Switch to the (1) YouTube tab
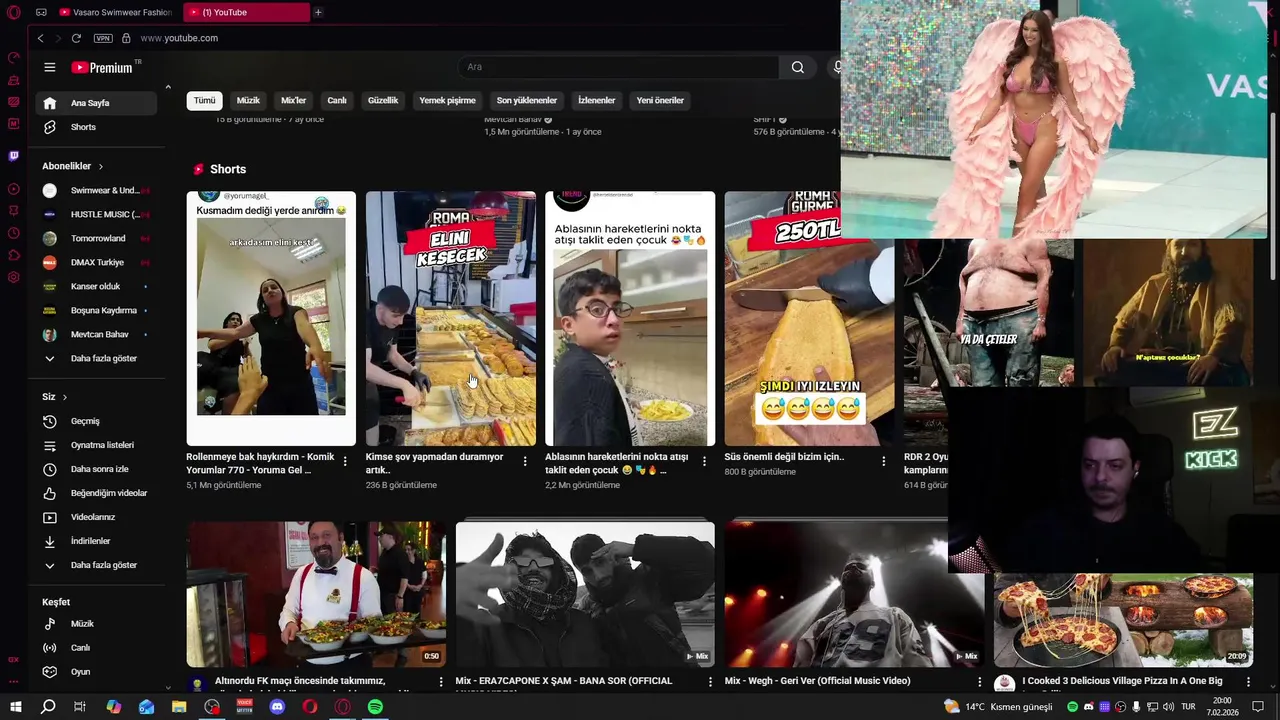 pos(246,12)
